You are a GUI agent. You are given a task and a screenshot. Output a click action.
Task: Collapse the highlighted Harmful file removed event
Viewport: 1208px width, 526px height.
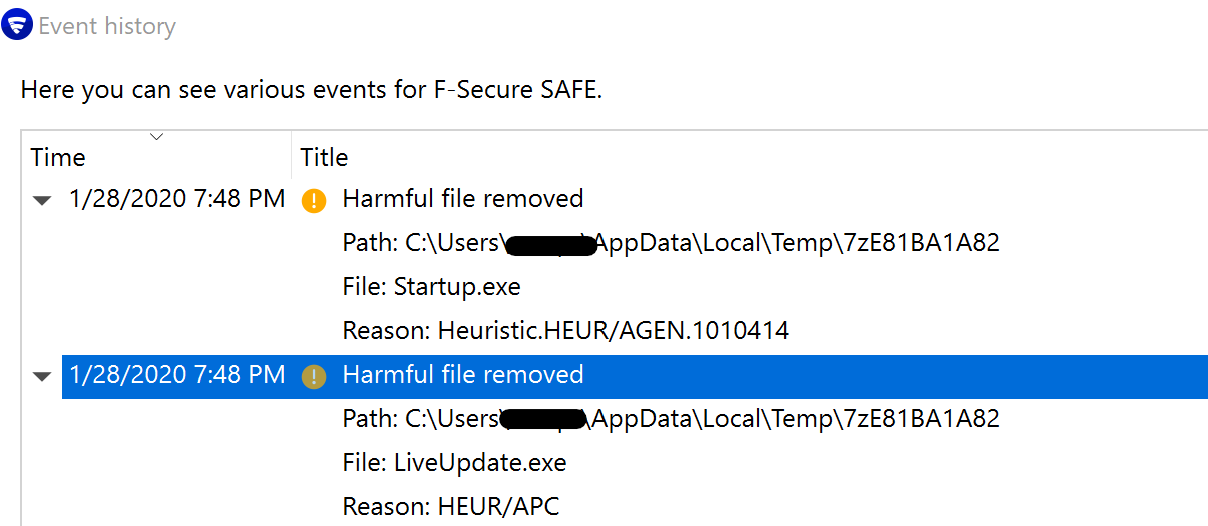click(x=41, y=377)
